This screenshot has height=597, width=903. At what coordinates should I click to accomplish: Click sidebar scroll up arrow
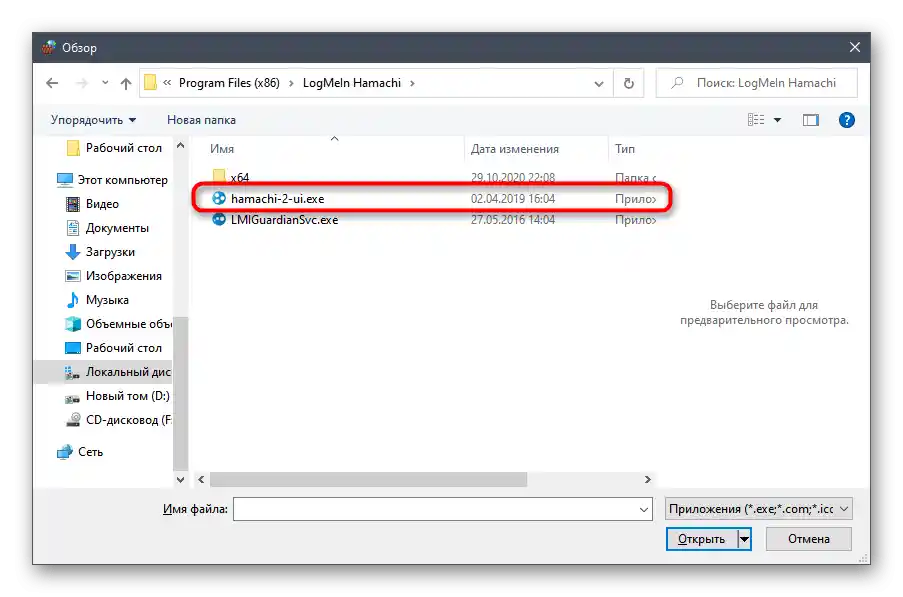(180, 146)
